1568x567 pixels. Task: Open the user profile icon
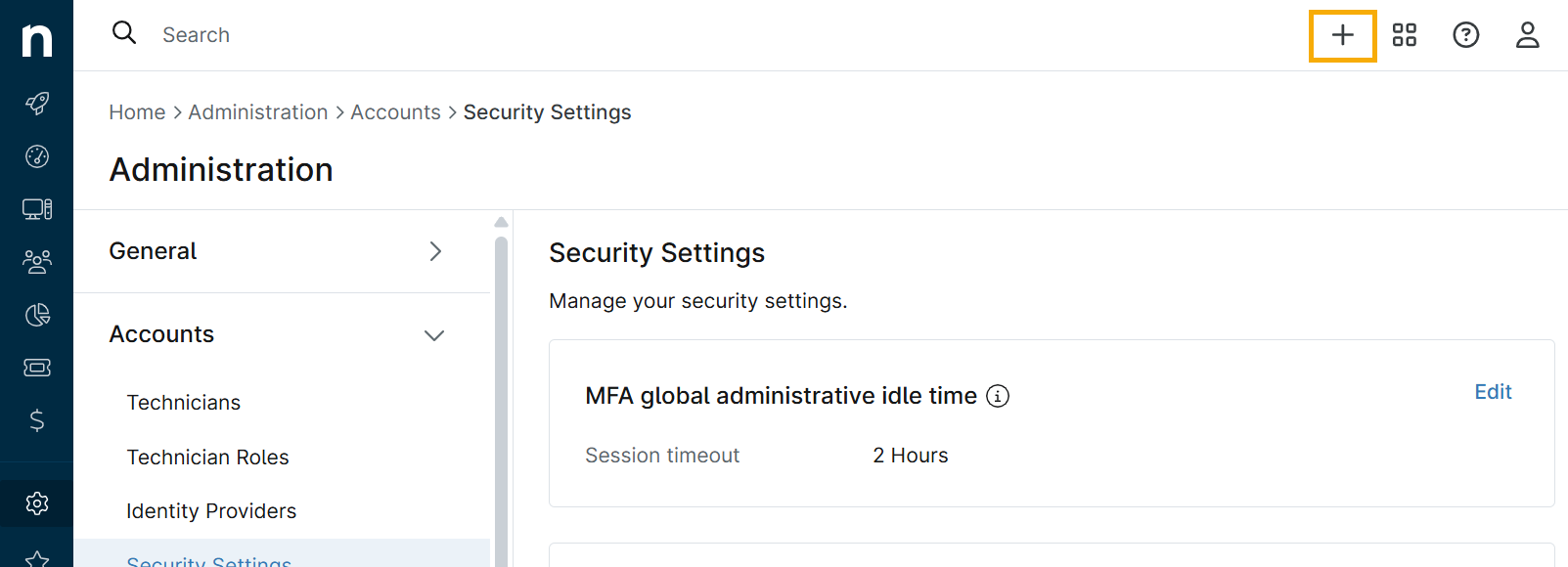(1527, 36)
